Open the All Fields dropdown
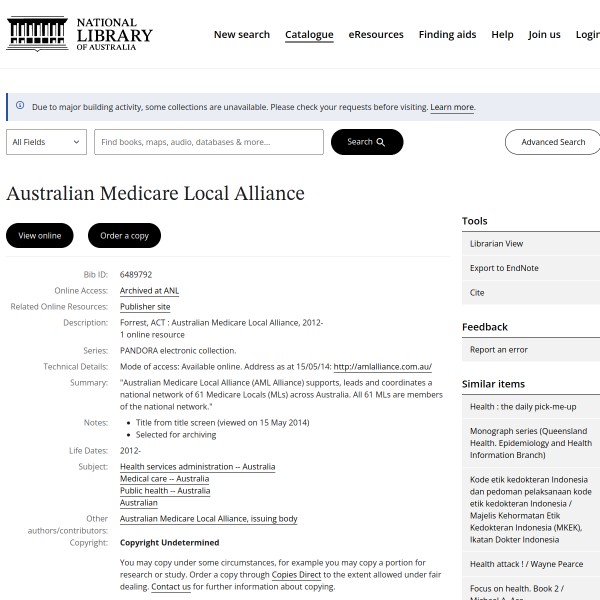Image resolution: width=600 pixels, height=600 pixels. (46, 142)
